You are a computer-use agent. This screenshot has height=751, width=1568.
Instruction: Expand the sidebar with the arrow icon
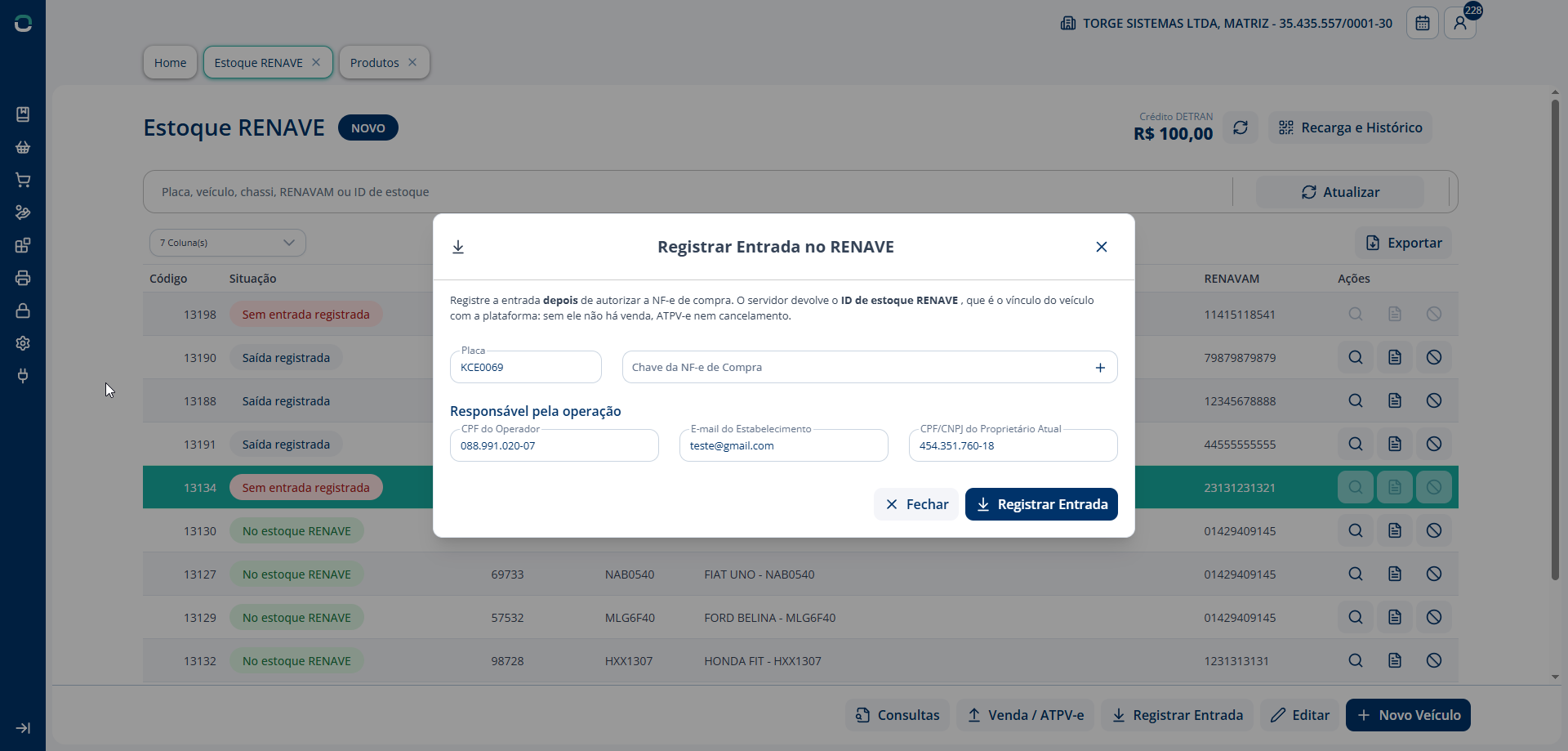23,728
